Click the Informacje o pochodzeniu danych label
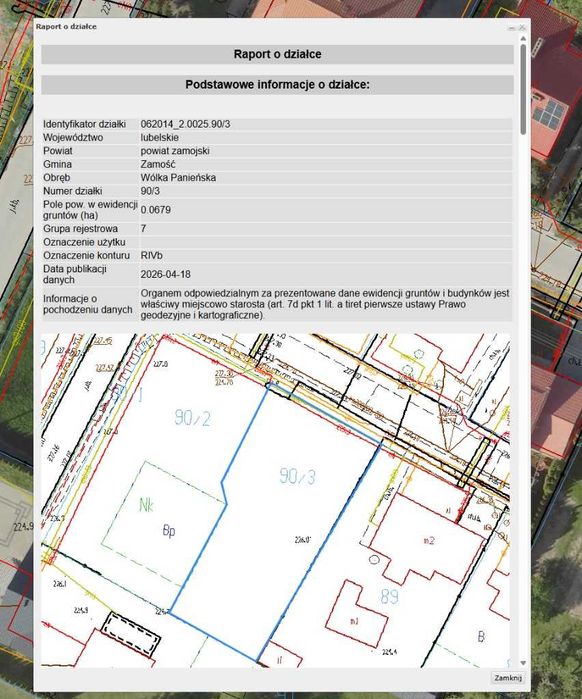Screen dimensions: 582x699 [87, 304]
